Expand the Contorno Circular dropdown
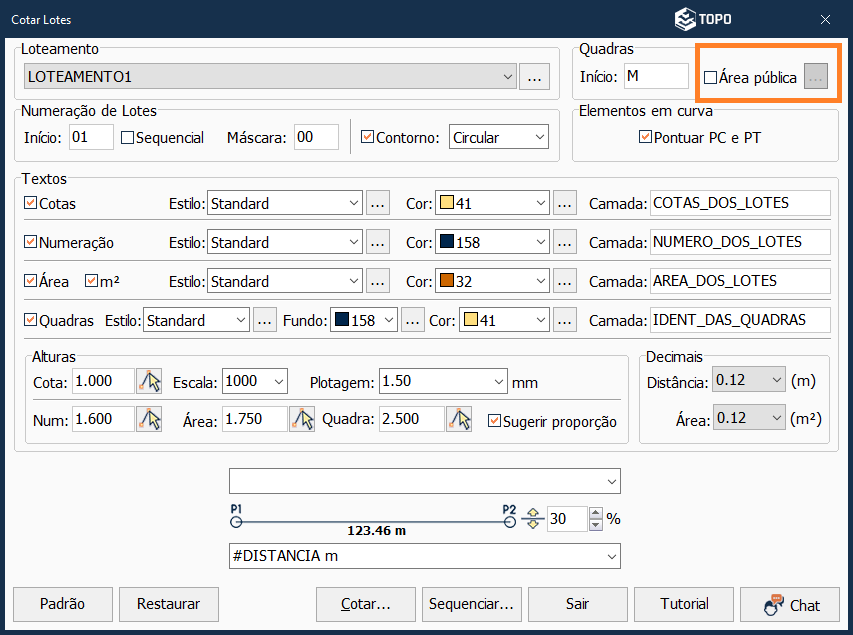The image size is (853, 635). [499, 138]
